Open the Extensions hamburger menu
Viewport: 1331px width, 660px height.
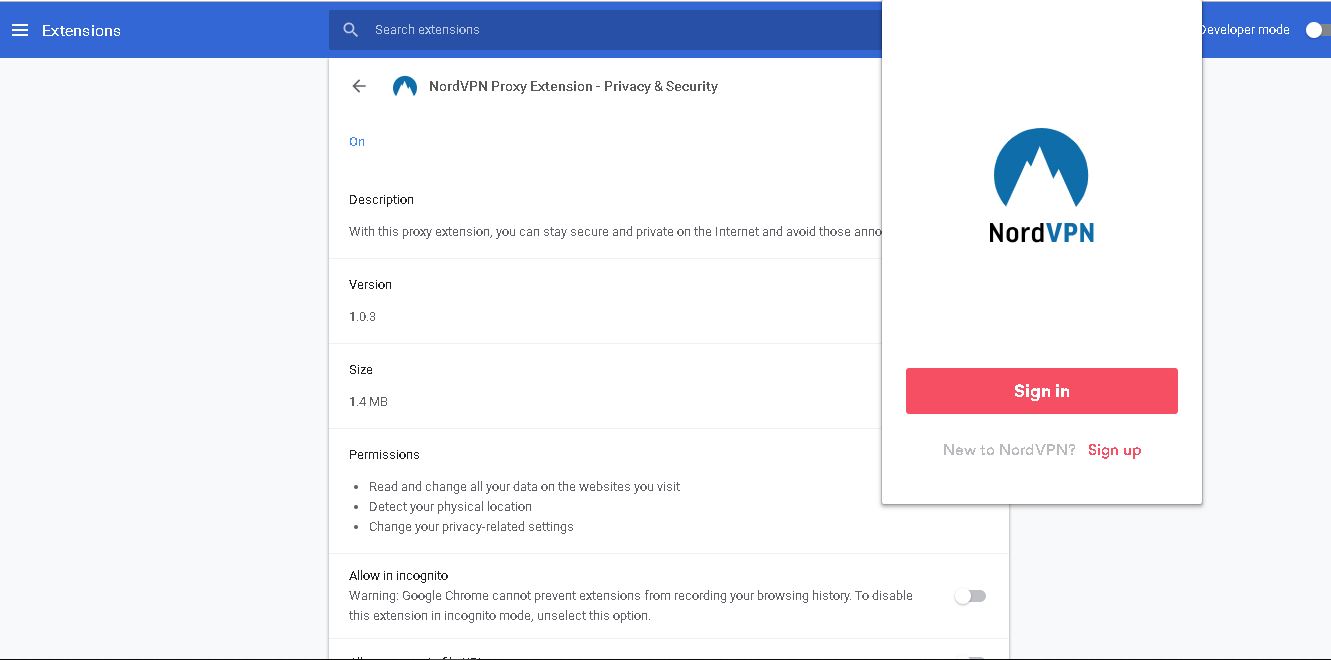click(x=20, y=30)
